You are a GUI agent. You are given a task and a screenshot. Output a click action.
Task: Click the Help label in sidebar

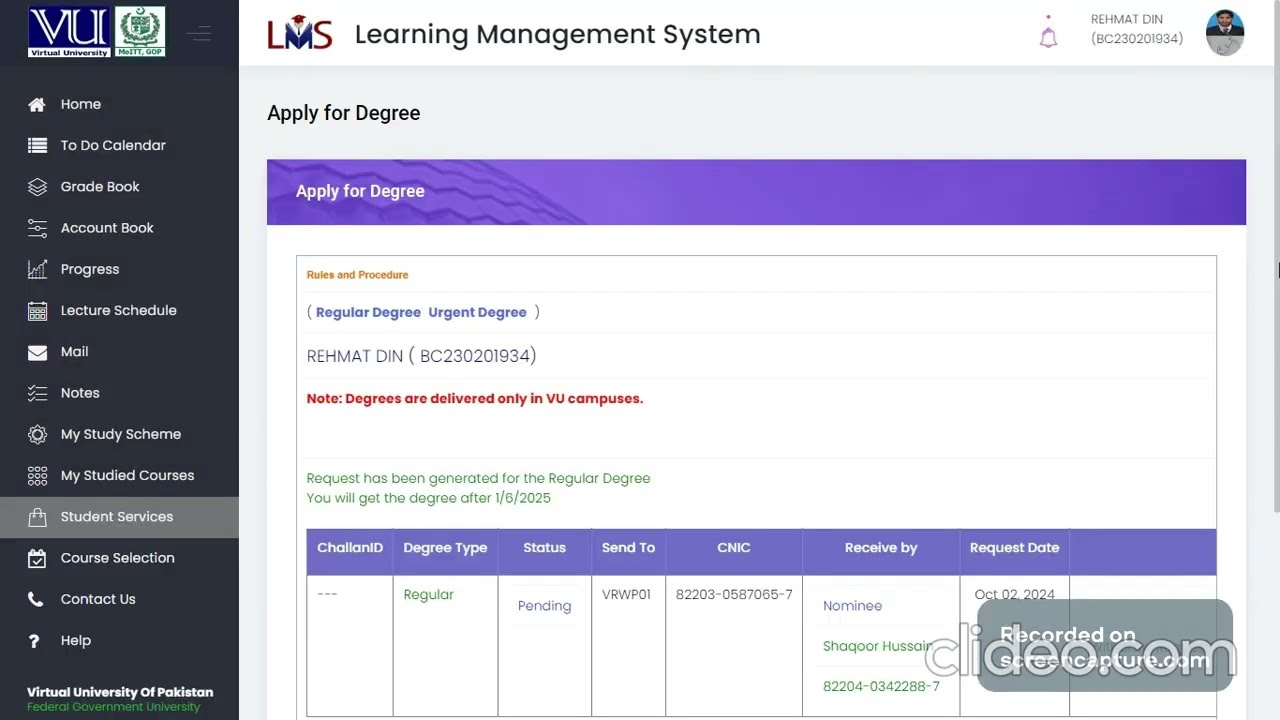(x=76, y=641)
